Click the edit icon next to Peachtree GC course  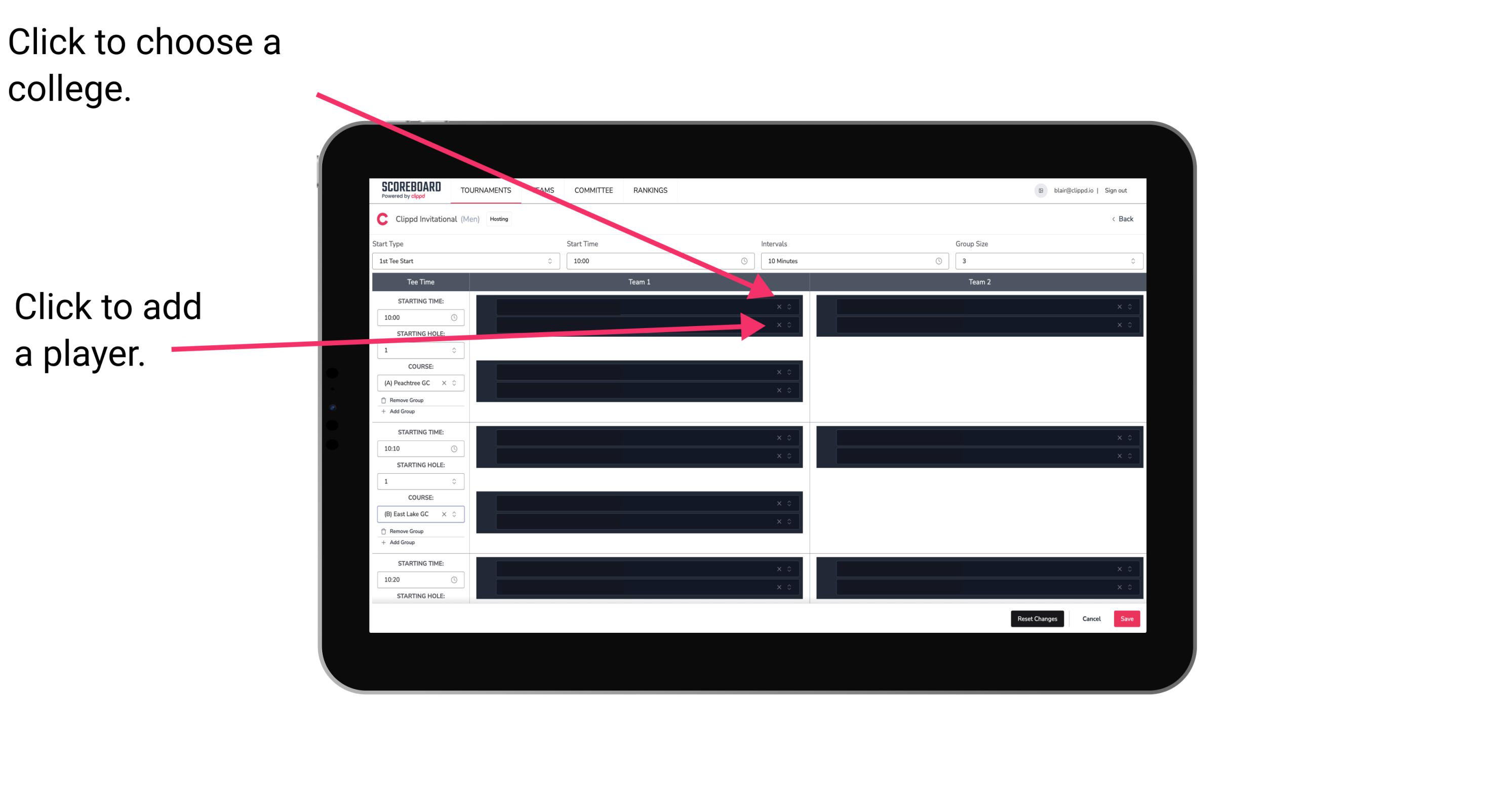pos(455,384)
